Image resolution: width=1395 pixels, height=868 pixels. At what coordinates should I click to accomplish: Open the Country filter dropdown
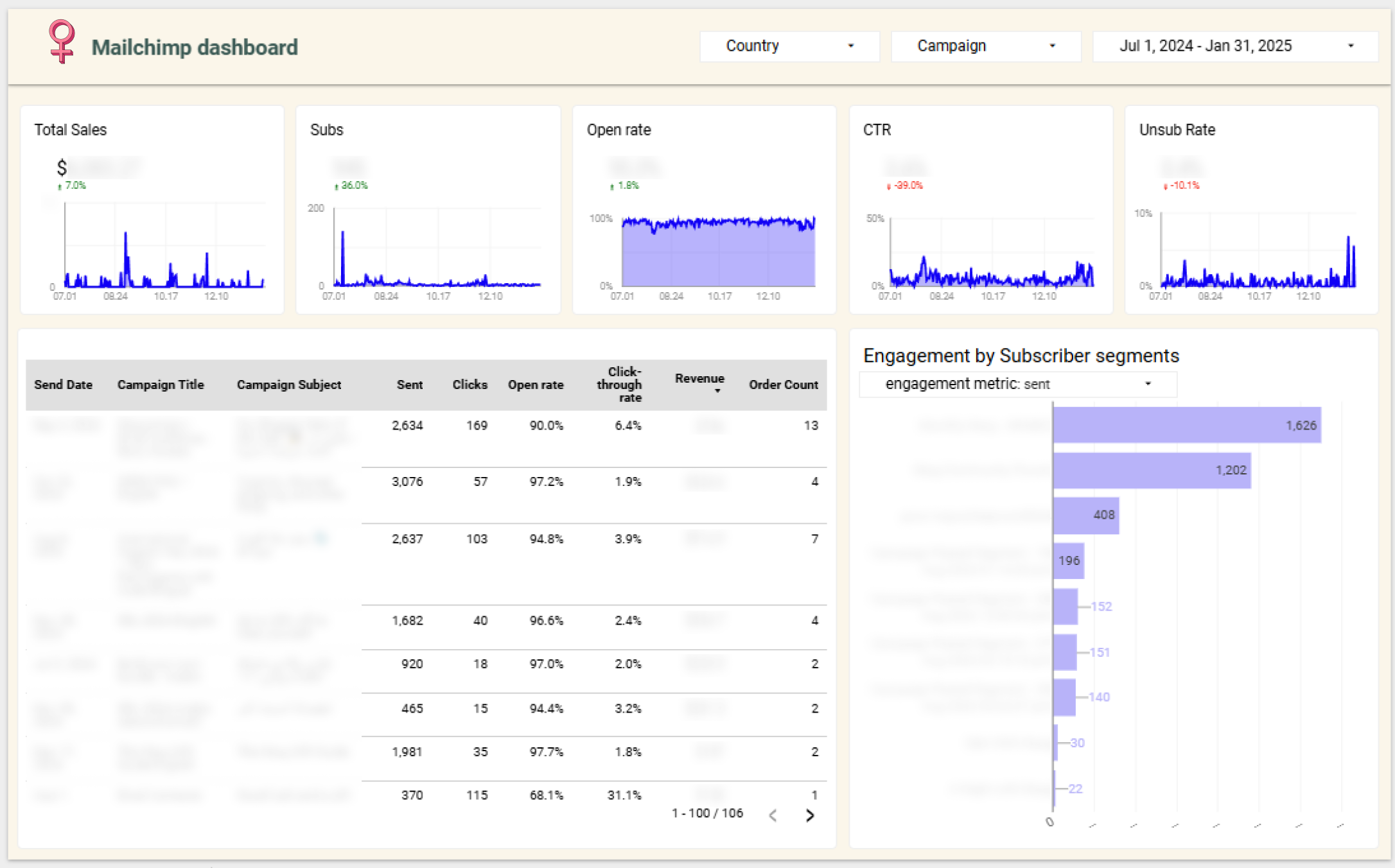pyautogui.click(x=789, y=46)
